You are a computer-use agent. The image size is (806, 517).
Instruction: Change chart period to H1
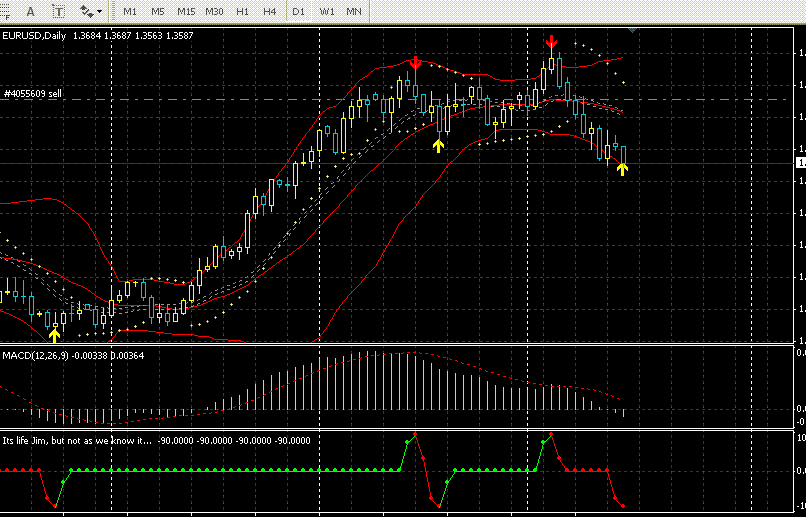(243, 11)
